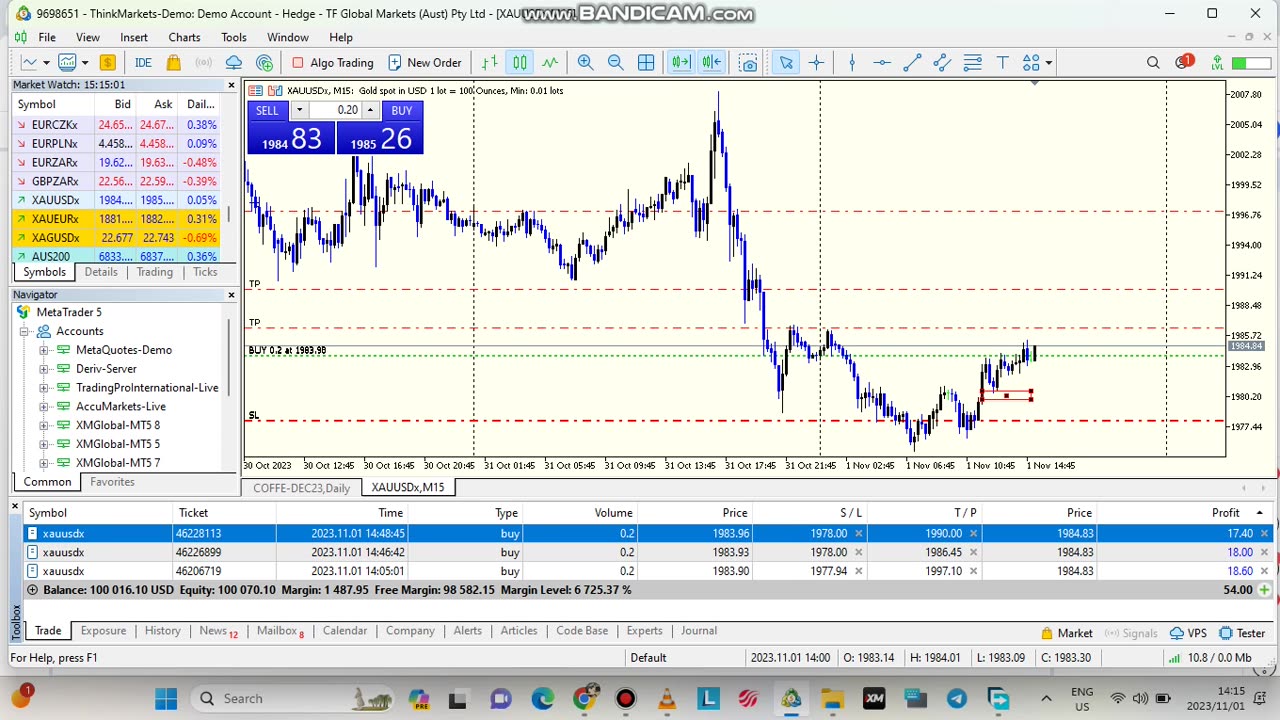Switch chart to bar chart type
This screenshot has height=720, width=1280.
pyautogui.click(x=490, y=62)
